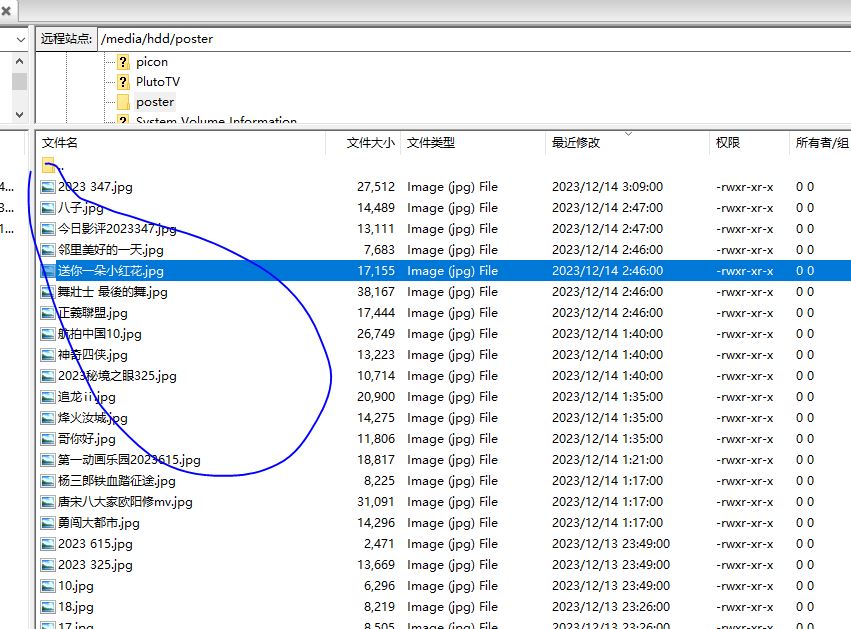Image resolution: width=851 pixels, height=629 pixels.
Task: Click the file icon of 勇闯大都市.jpg
Action: (48, 523)
